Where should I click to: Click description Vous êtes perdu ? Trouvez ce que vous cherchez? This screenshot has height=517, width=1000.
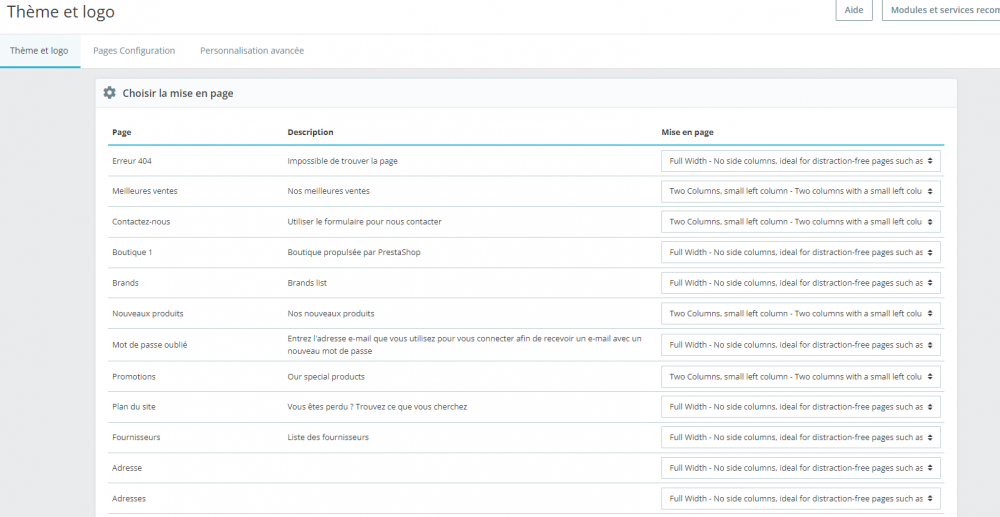(377, 407)
